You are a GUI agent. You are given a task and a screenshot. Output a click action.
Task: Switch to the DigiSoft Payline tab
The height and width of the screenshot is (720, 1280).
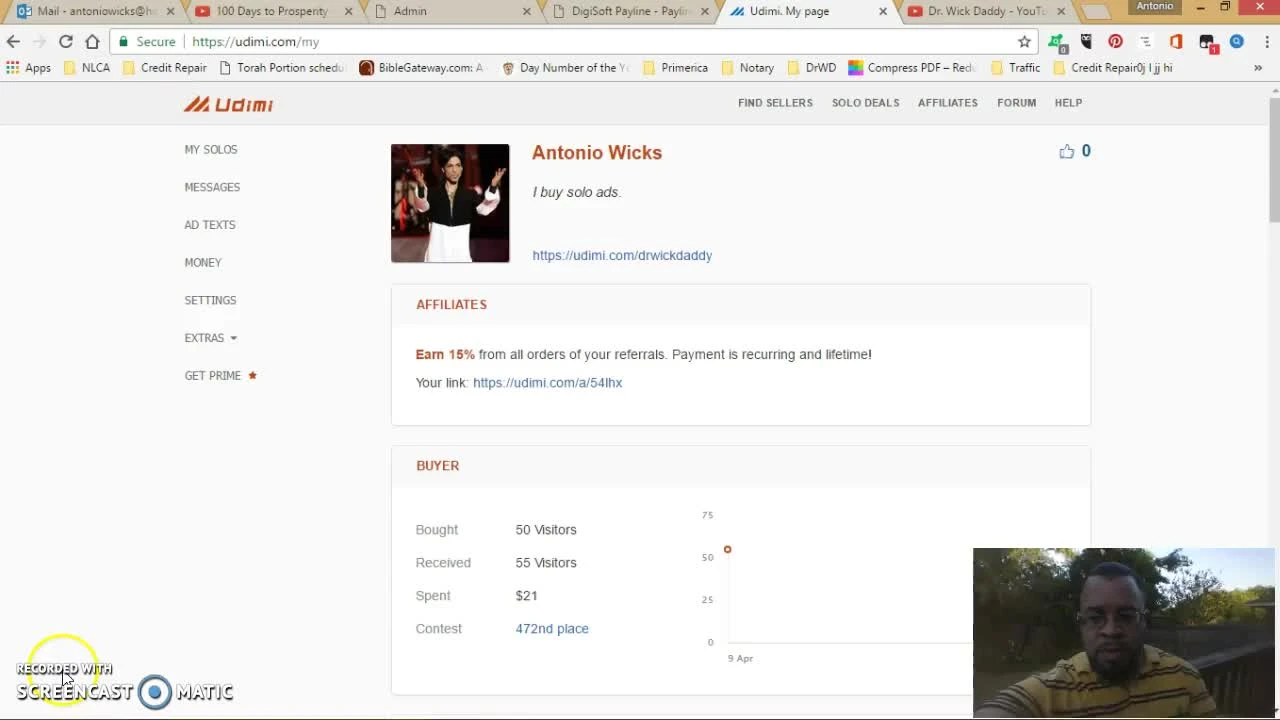pos(630,12)
